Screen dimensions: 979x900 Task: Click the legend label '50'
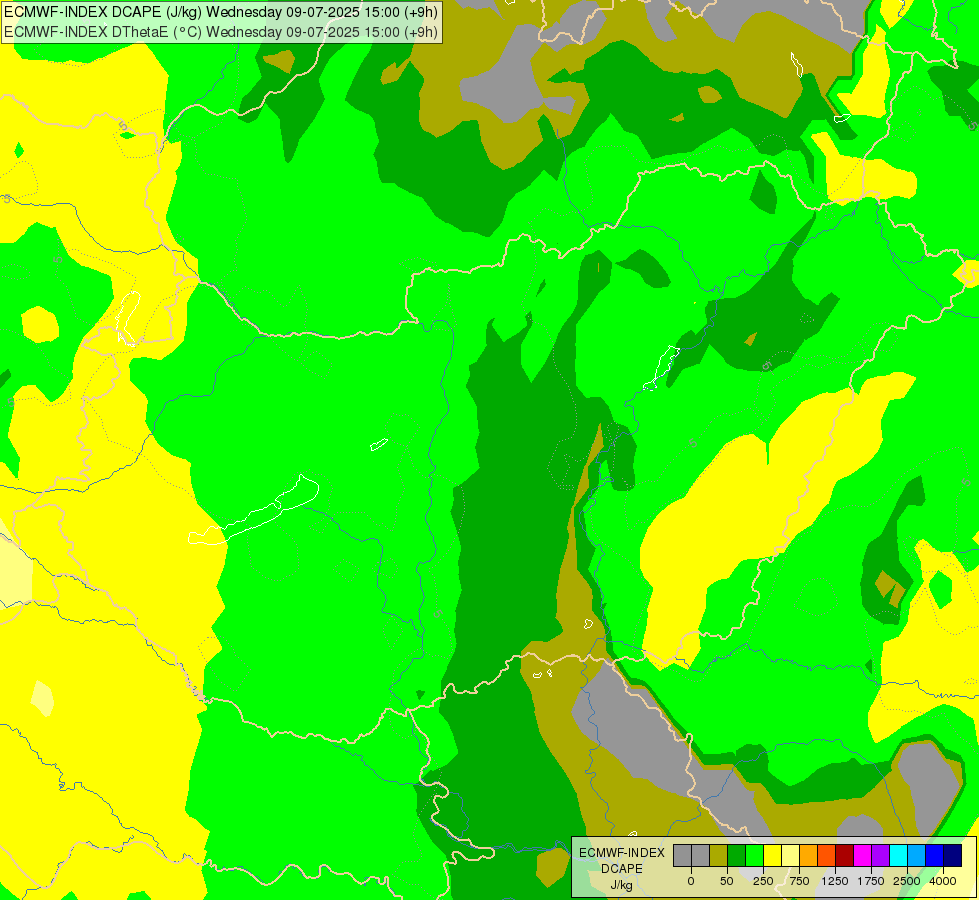727,881
